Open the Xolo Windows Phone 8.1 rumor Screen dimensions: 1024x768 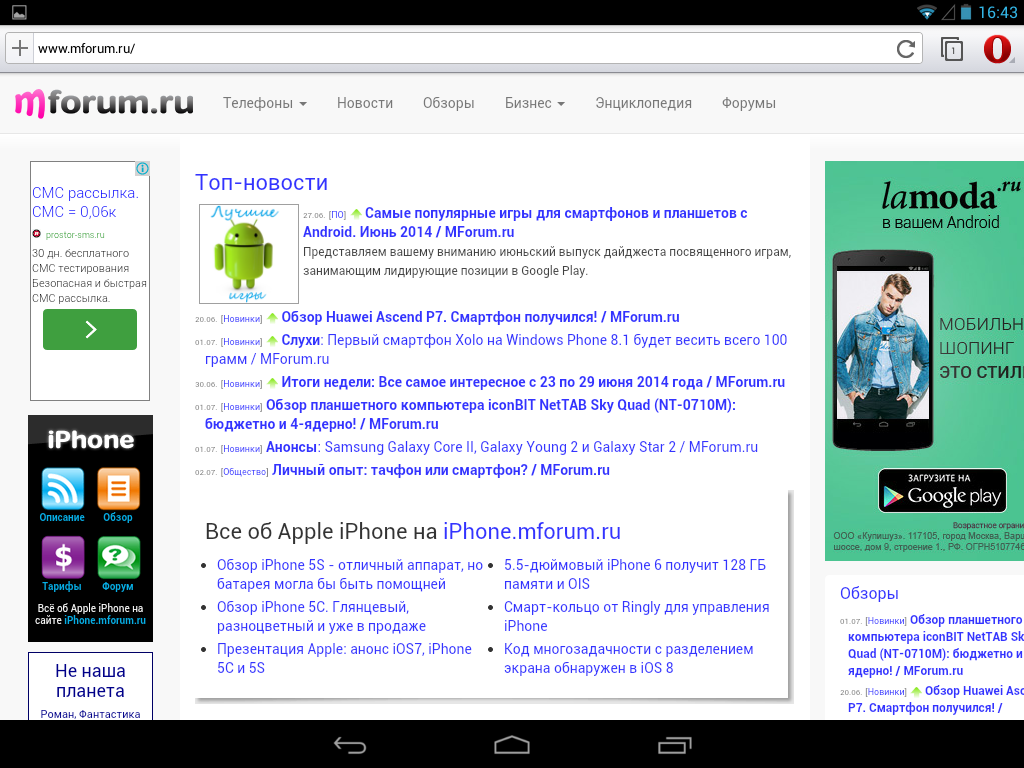[x=496, y=349]
